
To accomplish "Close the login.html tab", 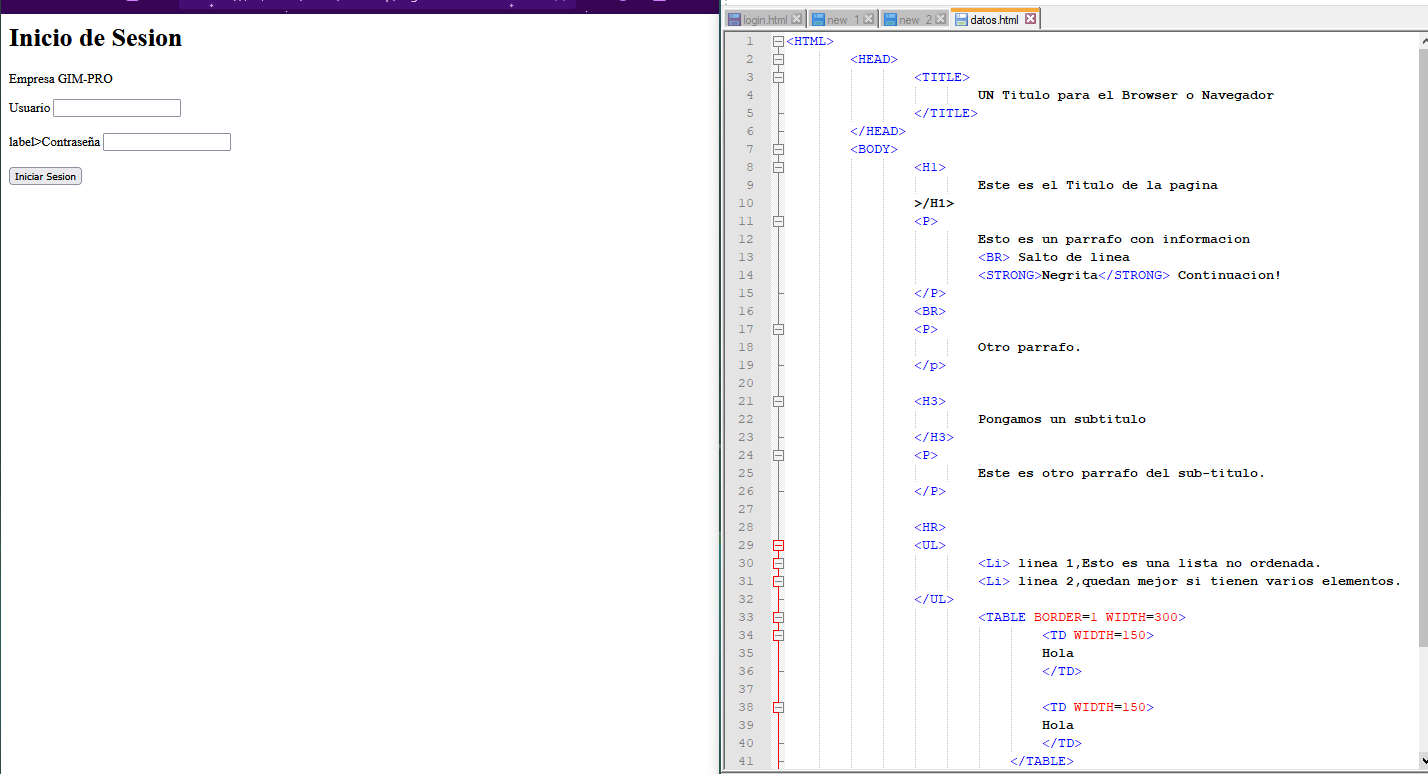I will click(797, 19).
